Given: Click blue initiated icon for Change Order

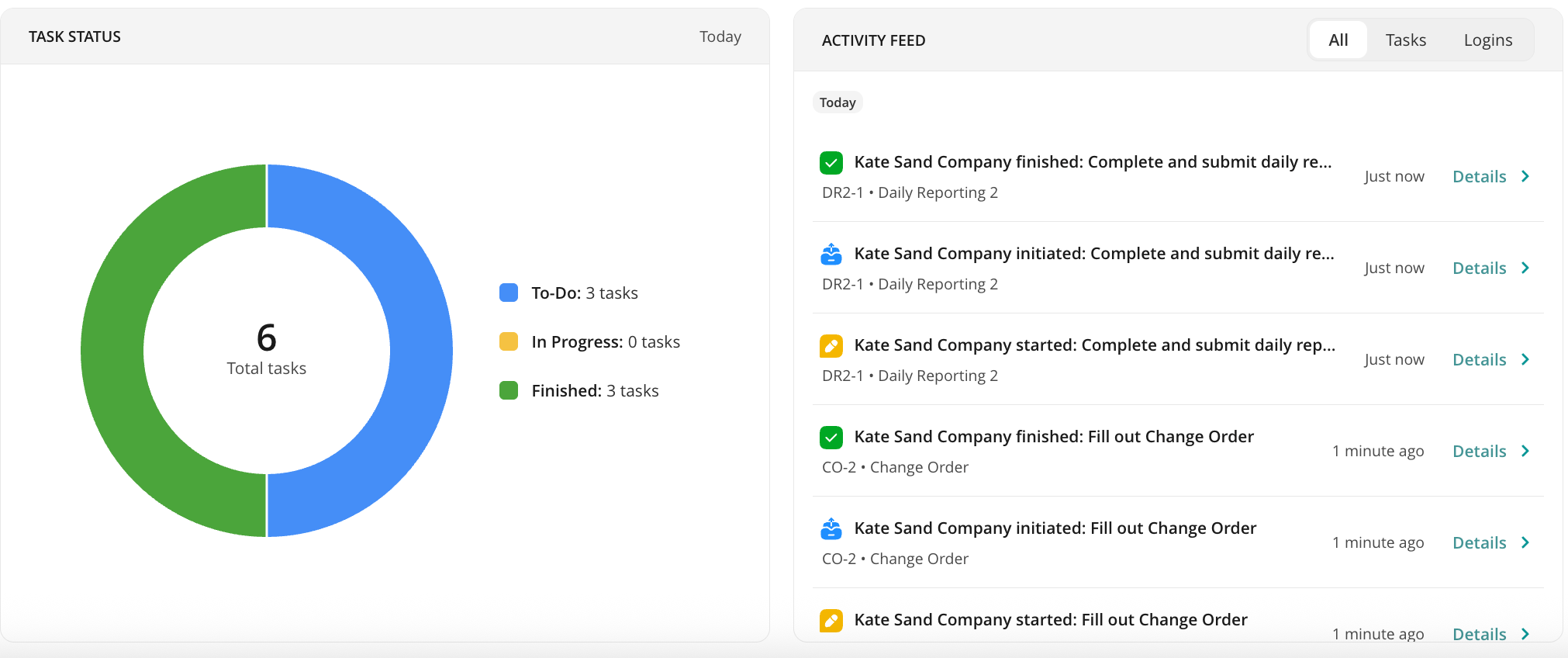Looking at the screenshot, I should (x=831, y=529).
